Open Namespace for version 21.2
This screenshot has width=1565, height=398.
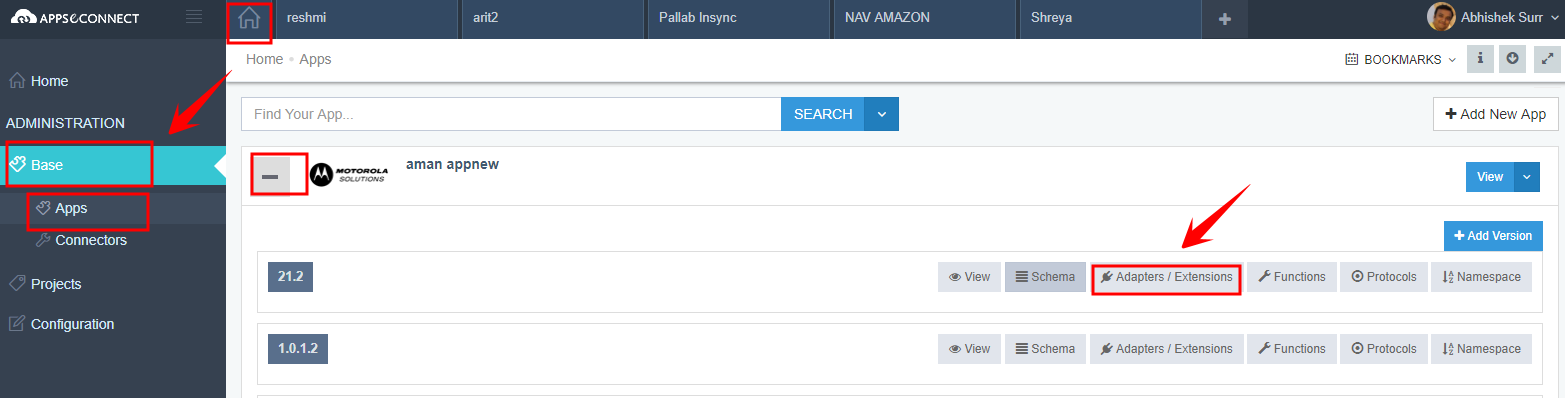[1482, 277]
